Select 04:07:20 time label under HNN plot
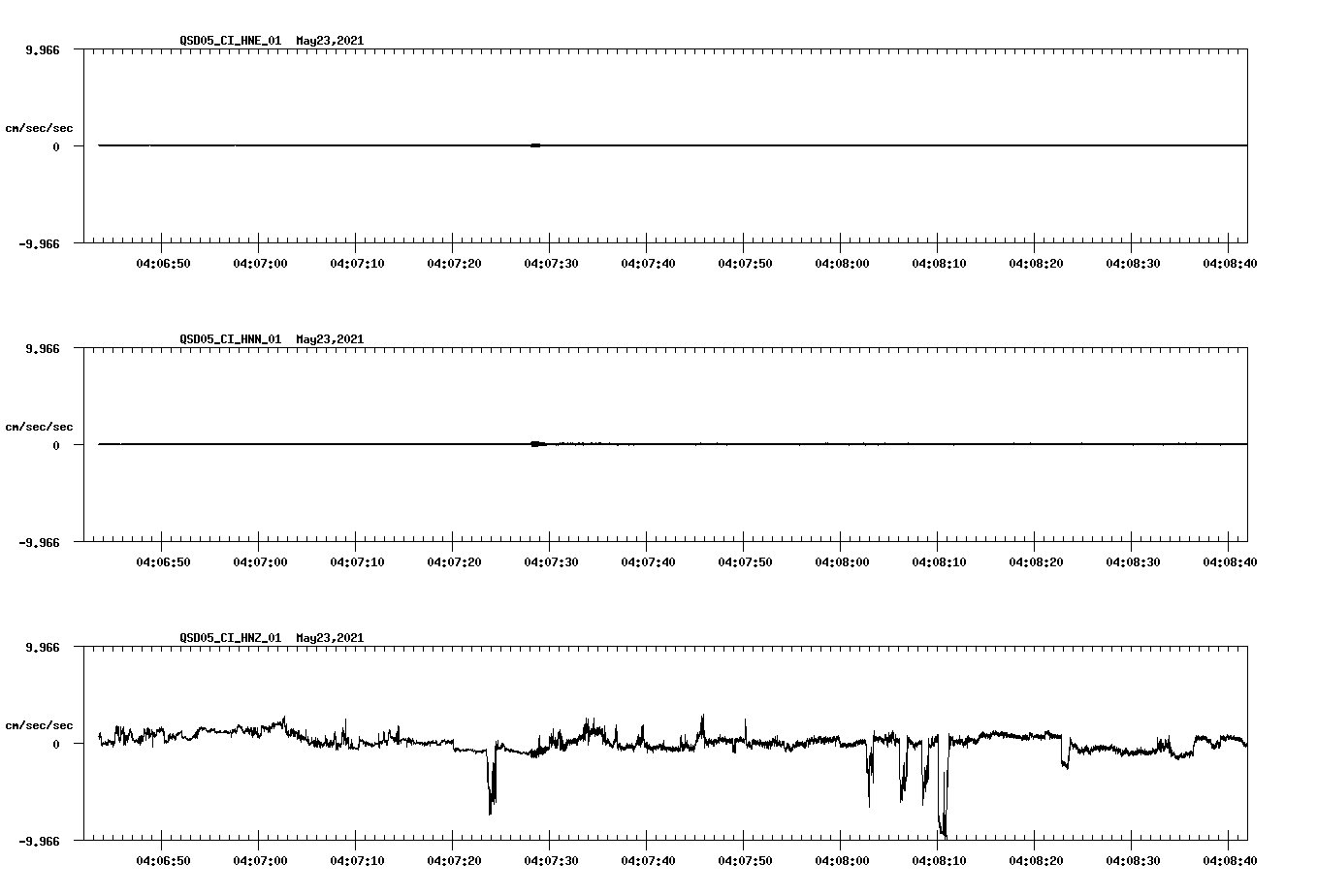The image size is (1317, 896). (x=454, y=562)
